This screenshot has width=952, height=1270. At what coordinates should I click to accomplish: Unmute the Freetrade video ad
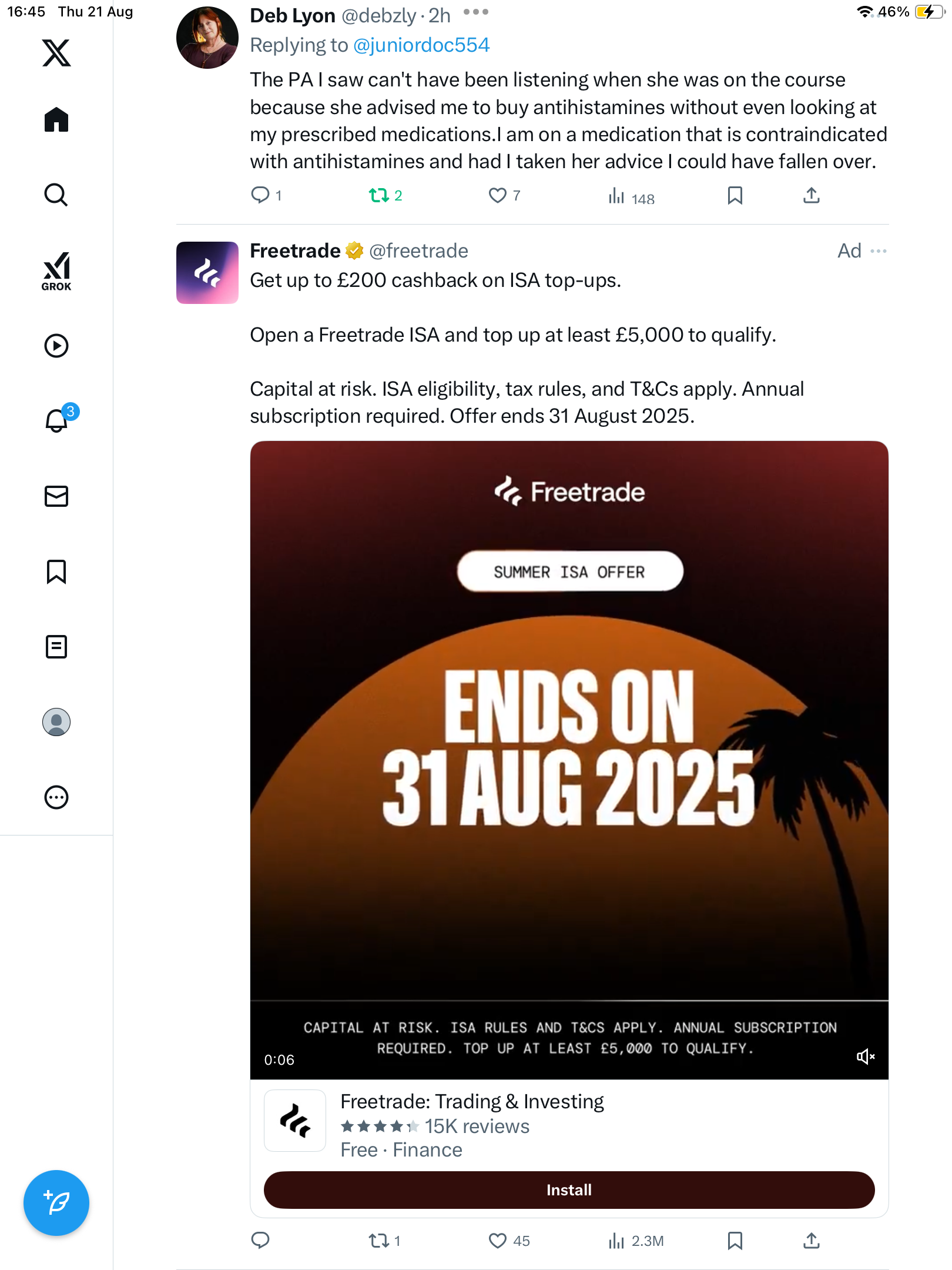(865, 1057)
